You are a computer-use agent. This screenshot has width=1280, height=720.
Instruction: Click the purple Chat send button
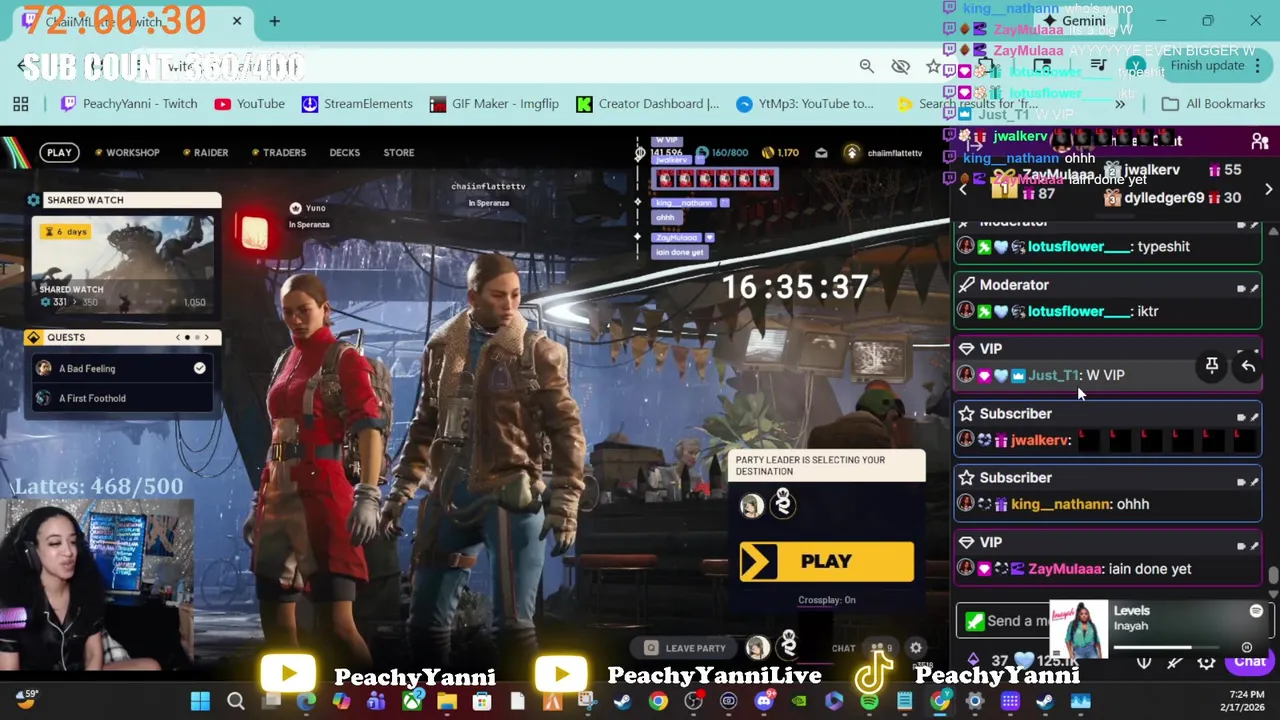pos(1249,662)
